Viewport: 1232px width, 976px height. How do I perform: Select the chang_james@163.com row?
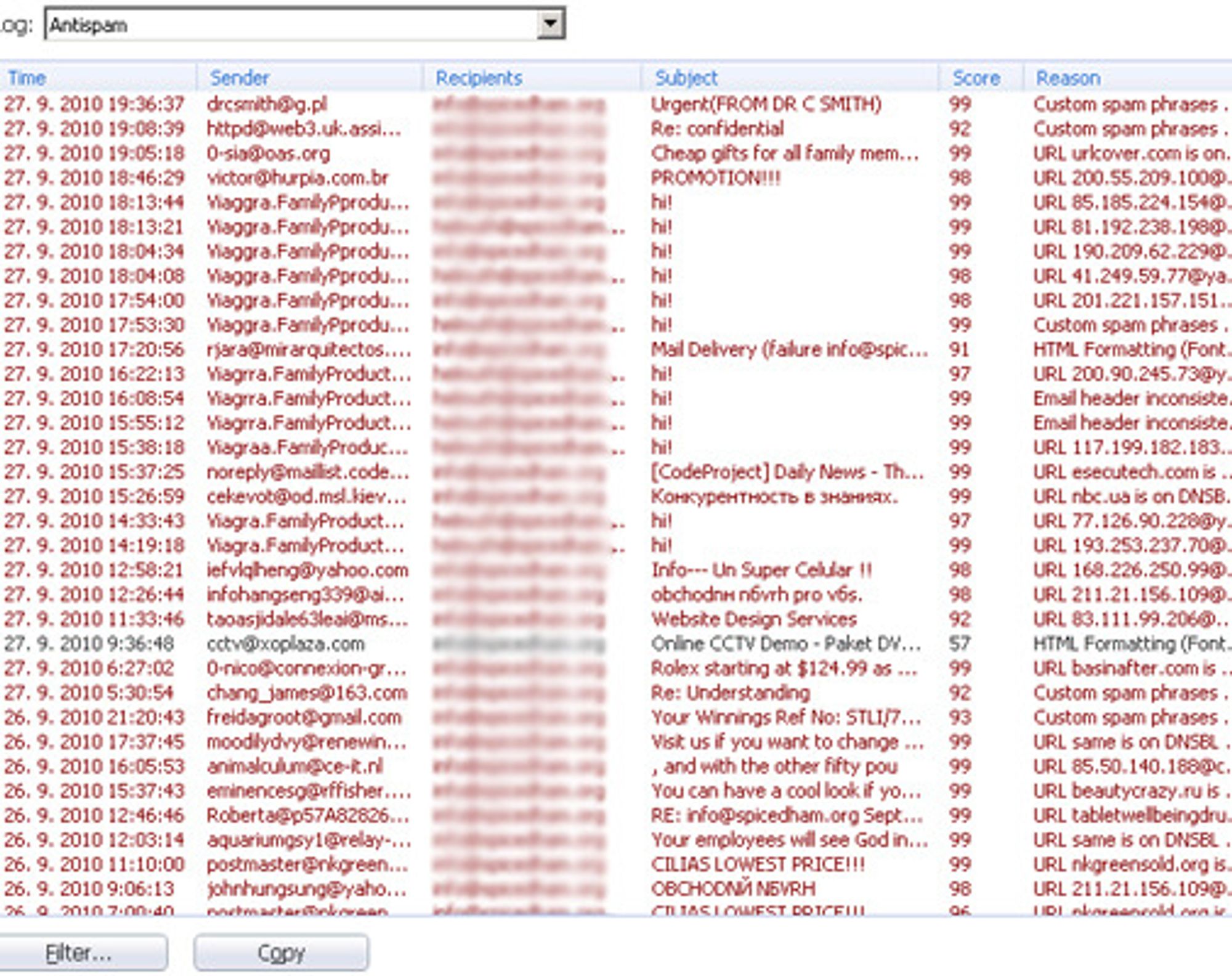coord(616,693)
